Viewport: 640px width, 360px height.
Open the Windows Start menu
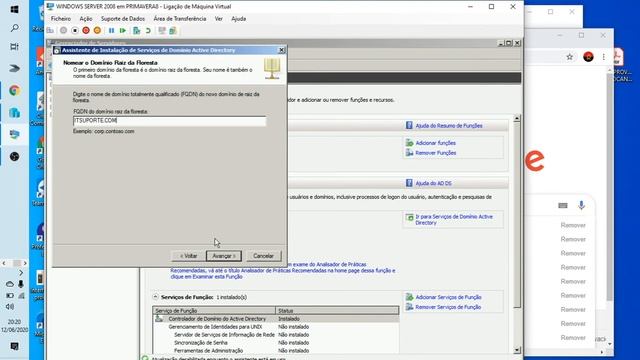(x=14, y=9)
